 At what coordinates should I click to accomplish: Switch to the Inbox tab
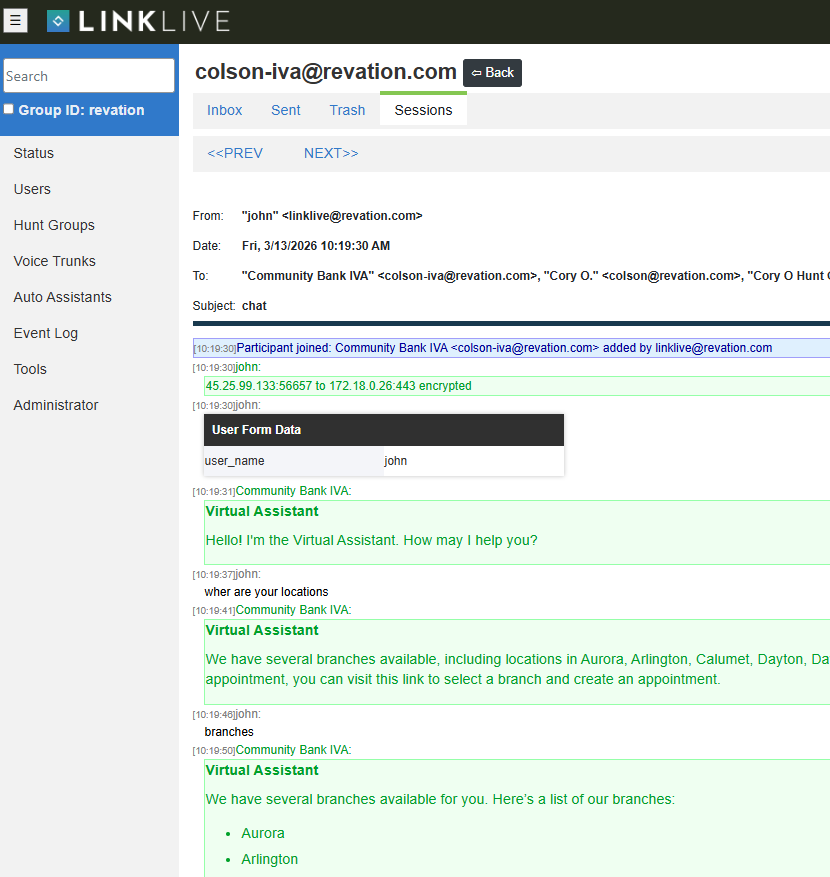tap(225, 110)
